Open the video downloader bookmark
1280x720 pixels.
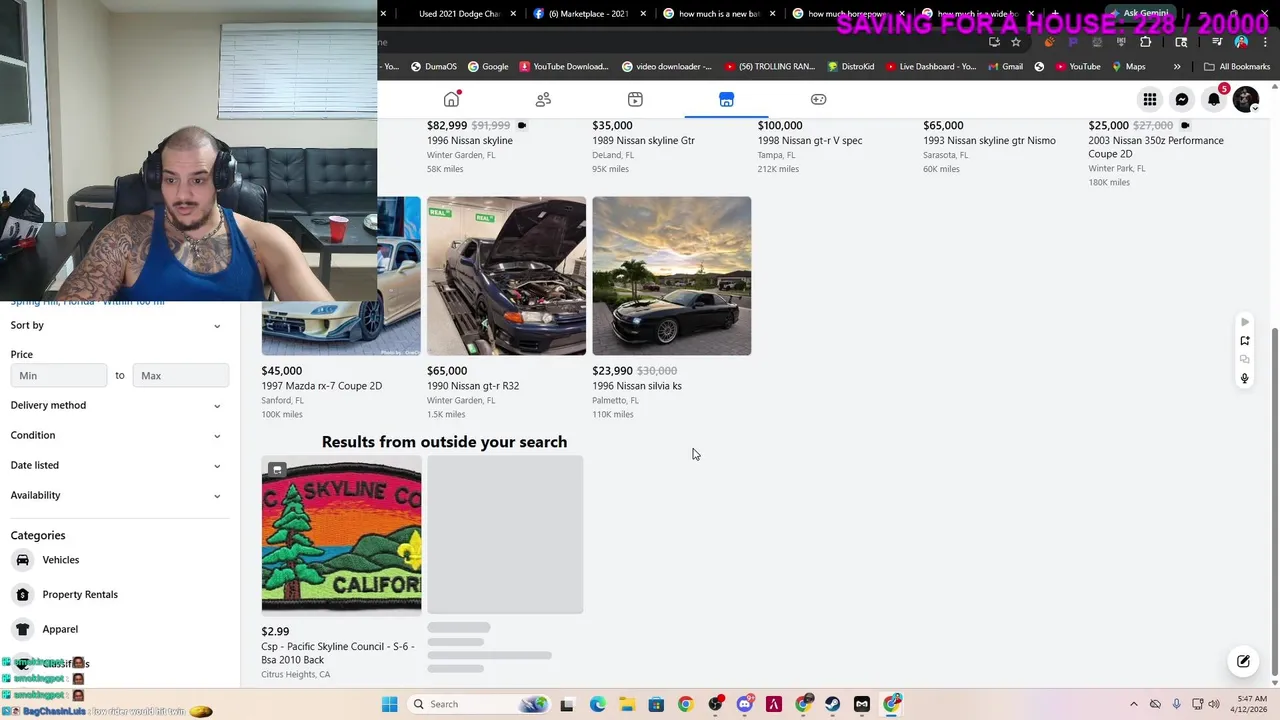click(667, 67)
